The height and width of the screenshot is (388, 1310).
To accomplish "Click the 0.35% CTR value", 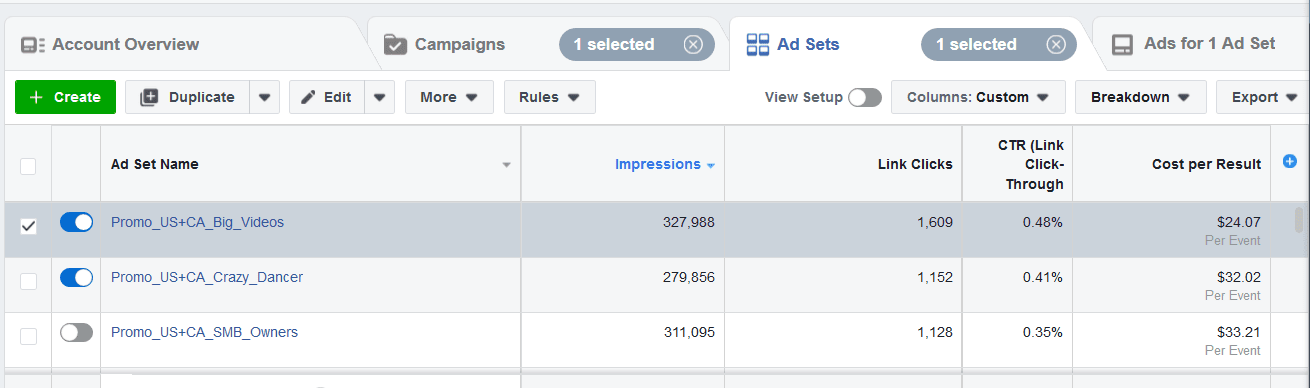I will (x=1042, y=332).
